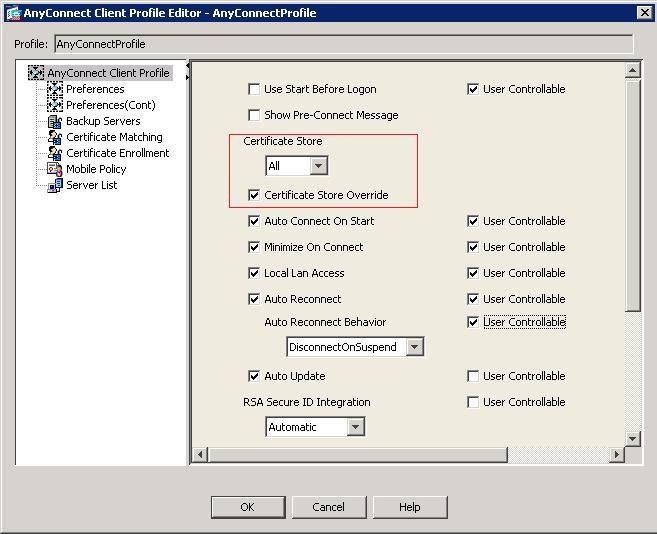Go to Server List
The image size is (657, 534).
91,185
